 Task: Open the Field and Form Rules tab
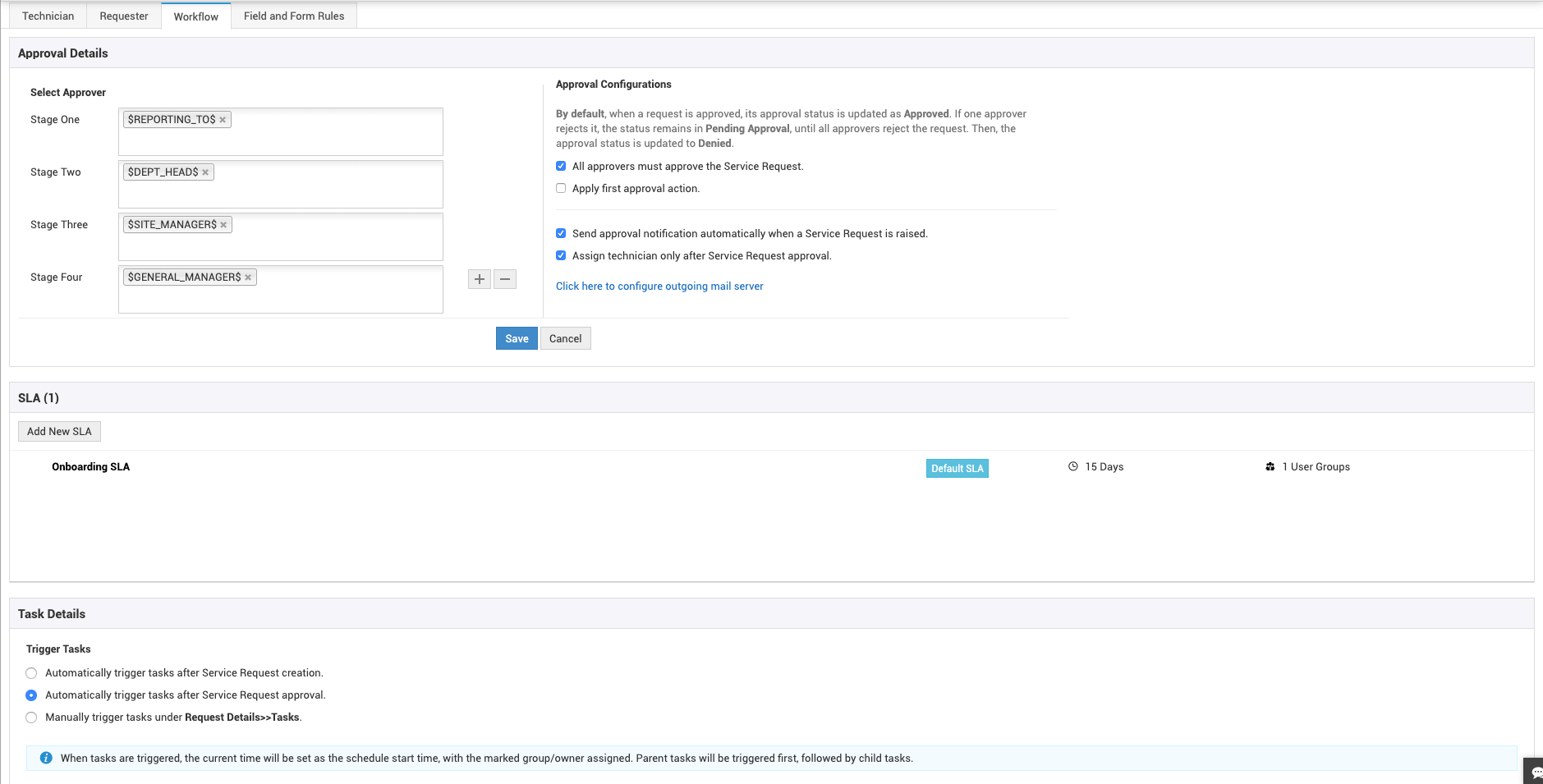point(293,15)
